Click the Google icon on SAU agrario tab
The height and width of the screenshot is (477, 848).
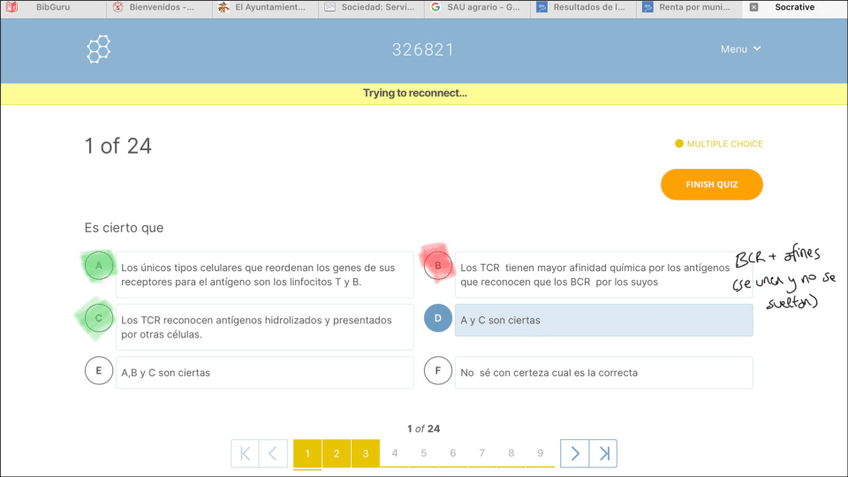pos(435,7)
